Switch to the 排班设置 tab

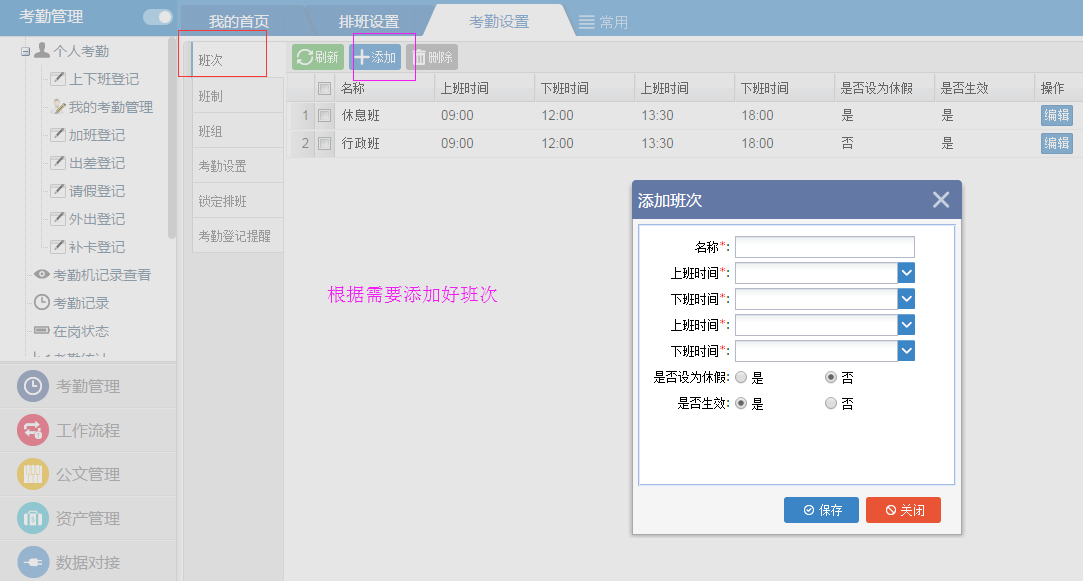point(368,22)
